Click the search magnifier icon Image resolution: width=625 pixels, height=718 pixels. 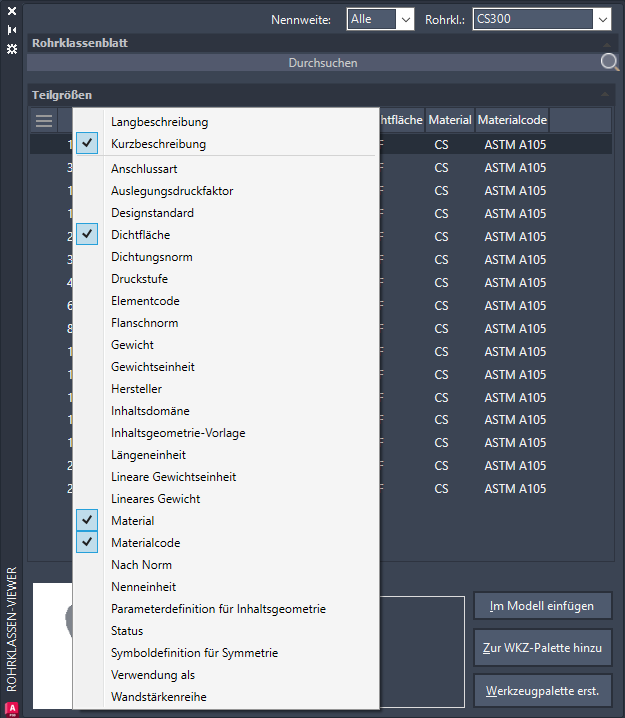coord(609,63)
